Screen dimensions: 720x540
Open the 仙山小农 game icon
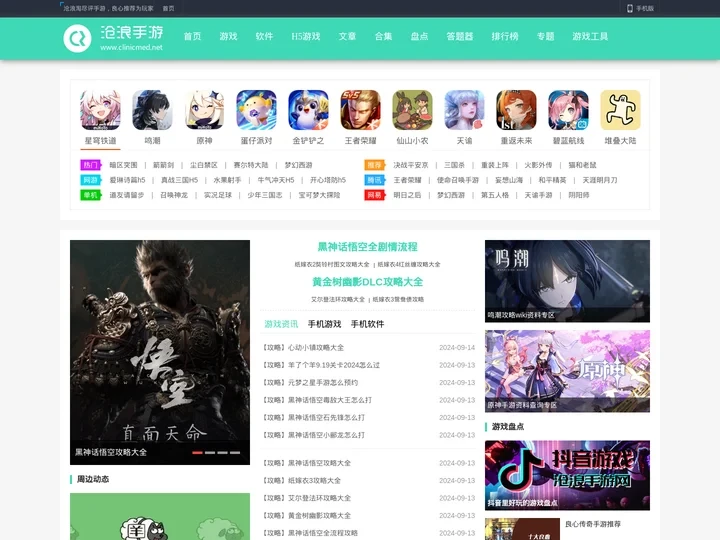point(412,110)
